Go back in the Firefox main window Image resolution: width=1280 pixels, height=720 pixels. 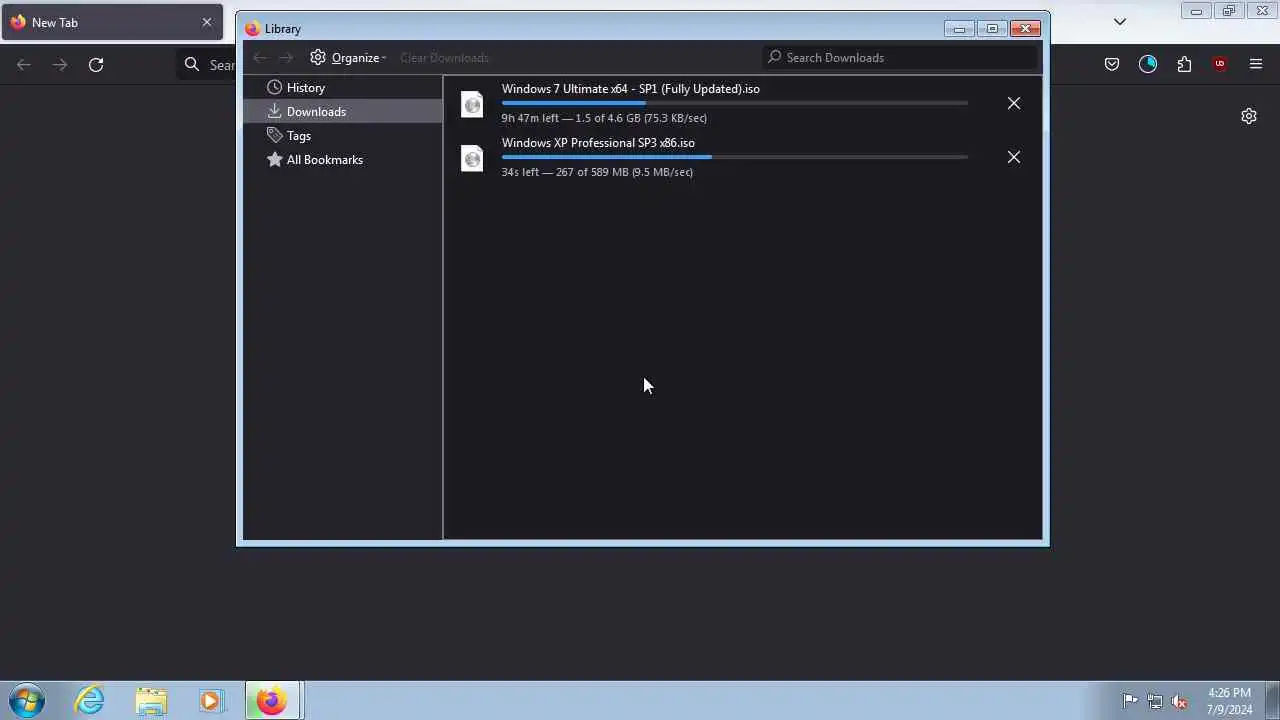click(24, 65)
